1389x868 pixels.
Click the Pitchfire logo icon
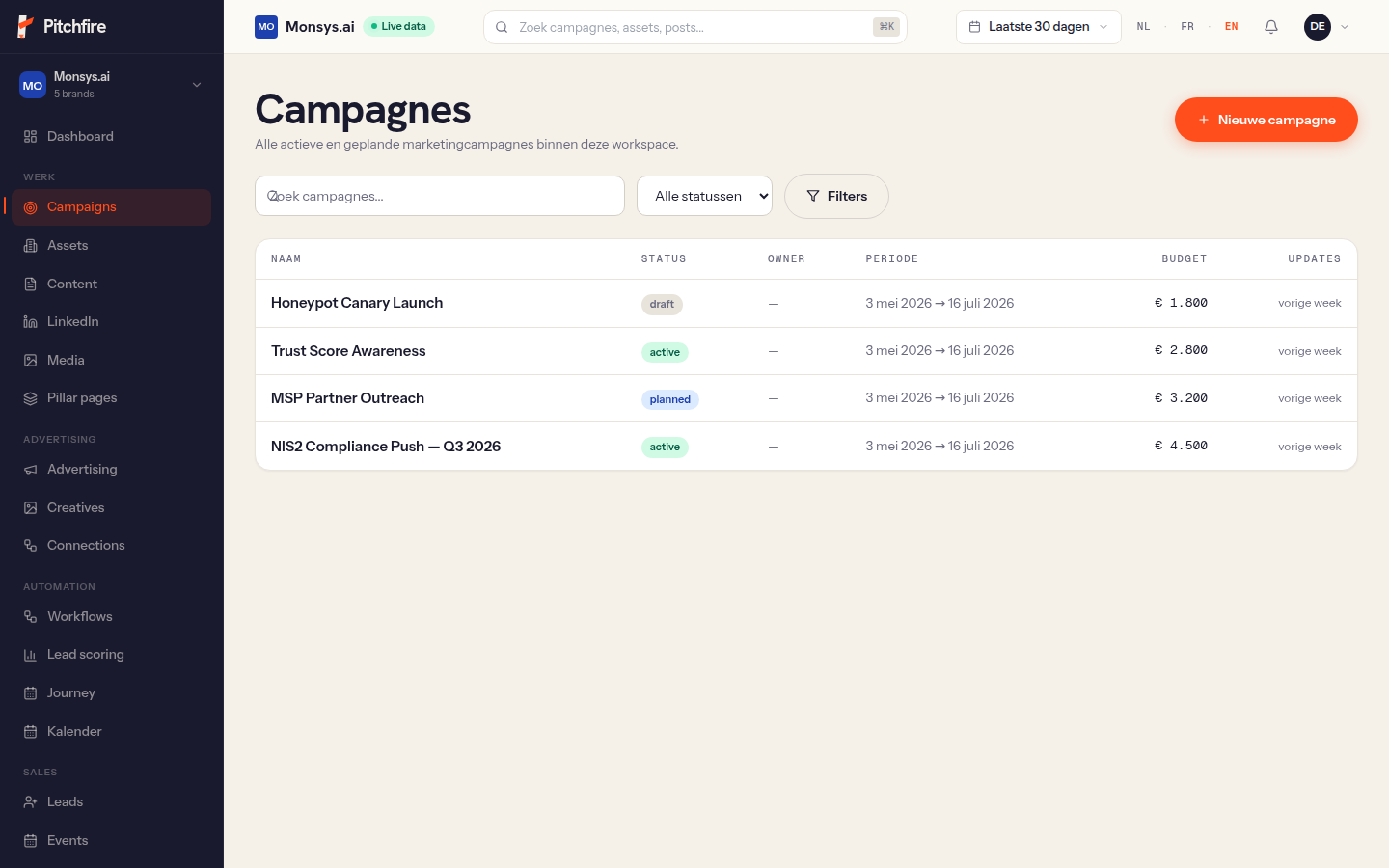pos(26,27)
